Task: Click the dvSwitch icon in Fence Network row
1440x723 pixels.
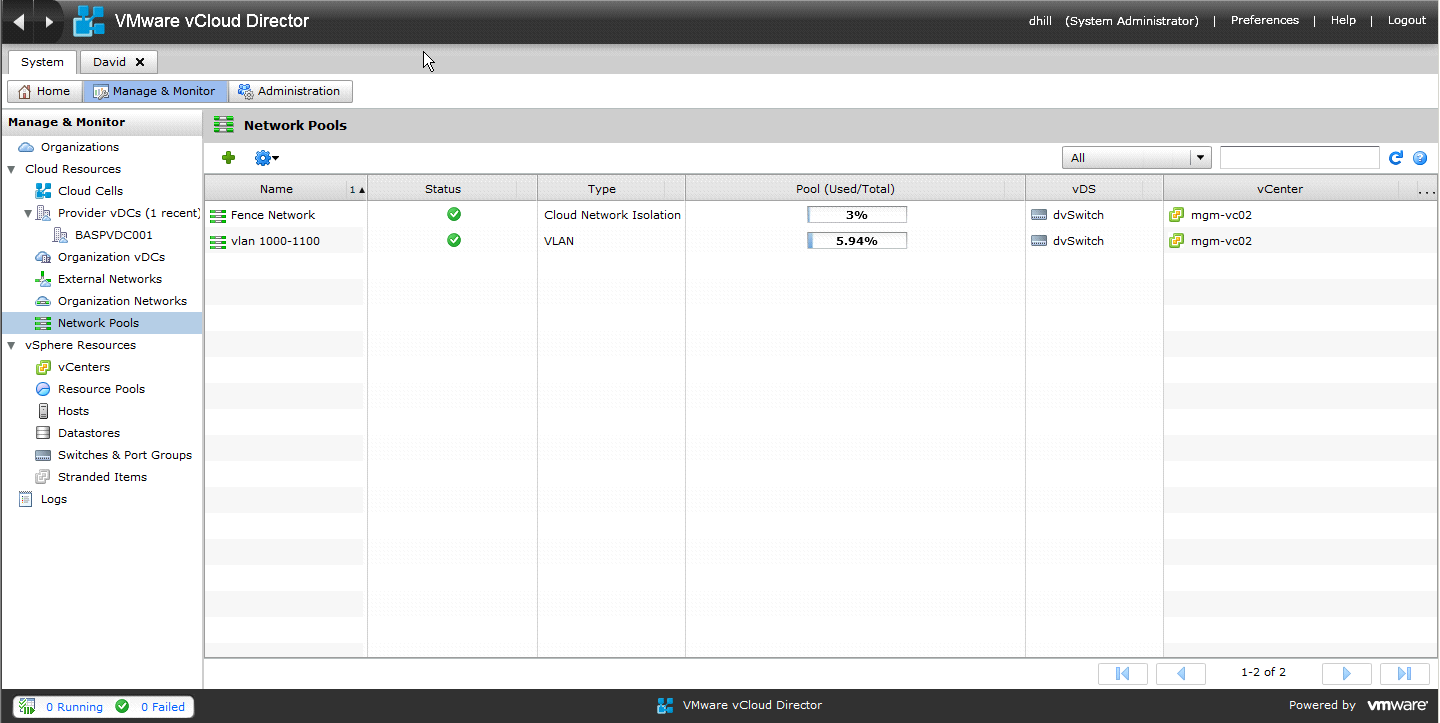Action: coord(1039,215)
